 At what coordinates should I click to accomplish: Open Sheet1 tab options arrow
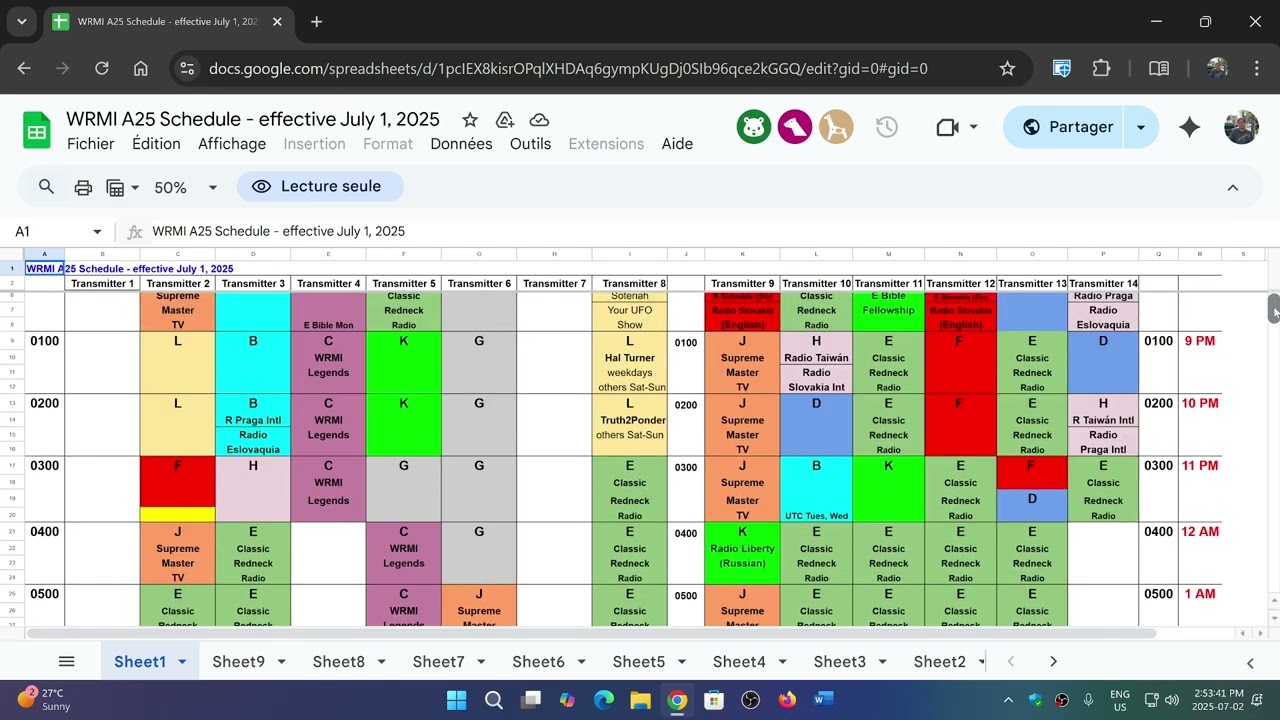coord(182,661)
